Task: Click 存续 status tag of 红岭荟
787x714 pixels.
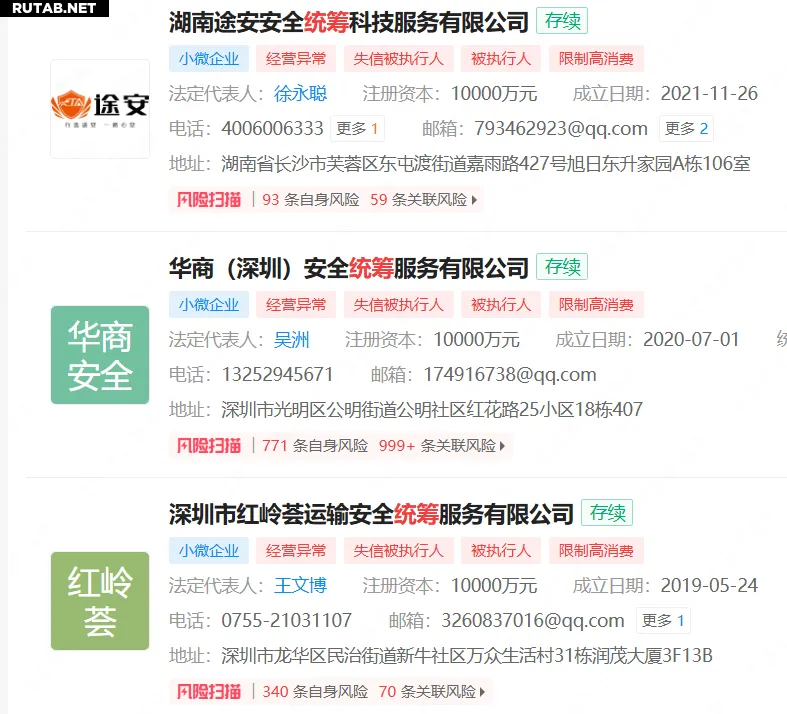Action: [x=607, y=513]
